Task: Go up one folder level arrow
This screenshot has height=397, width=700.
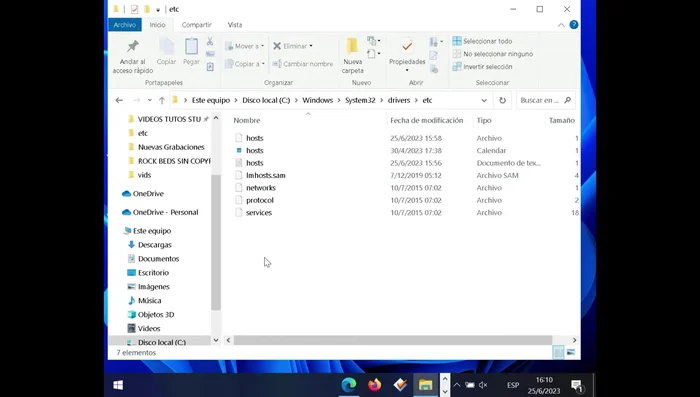Action: (x=162, y=100)
